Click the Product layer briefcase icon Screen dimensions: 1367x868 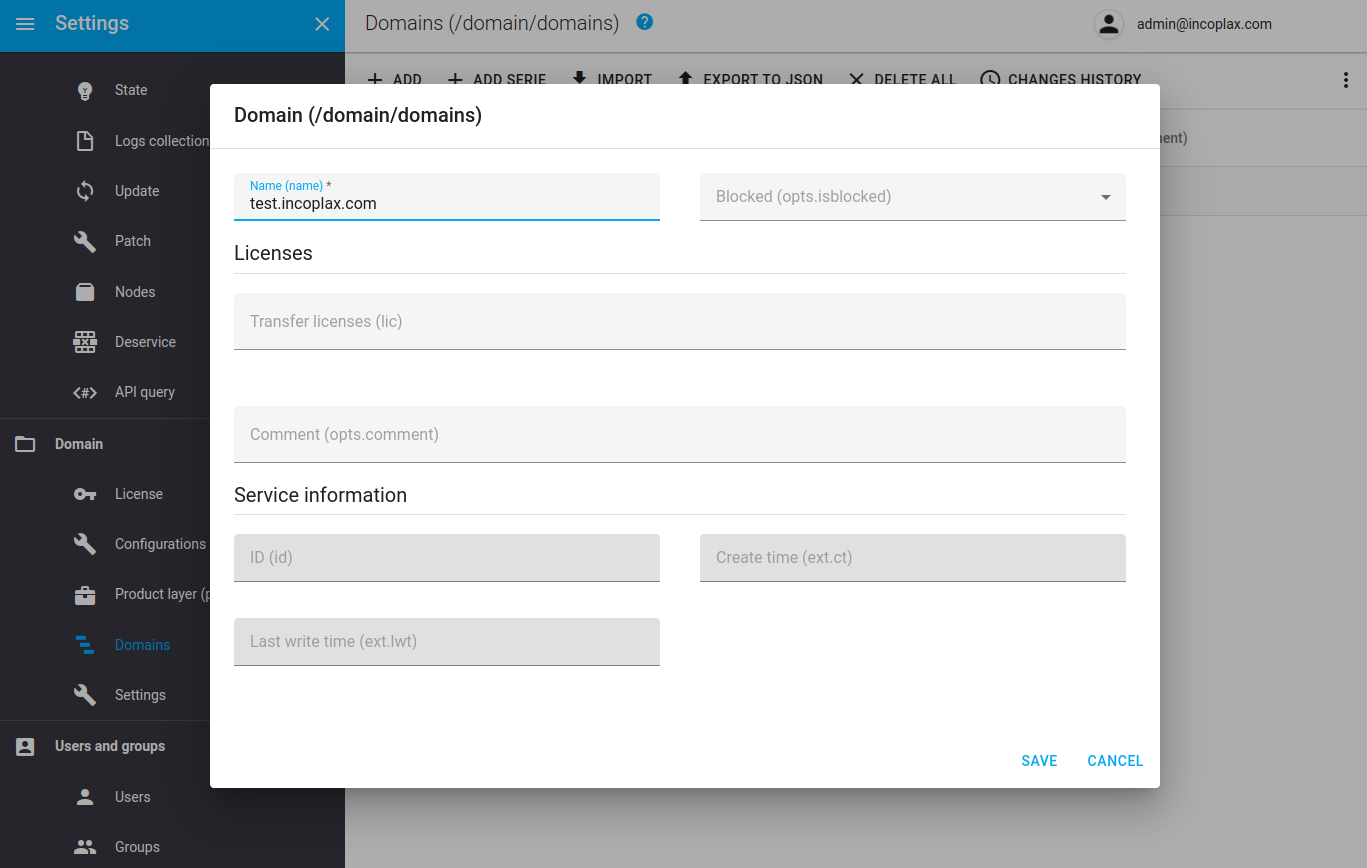pos(85,595)
